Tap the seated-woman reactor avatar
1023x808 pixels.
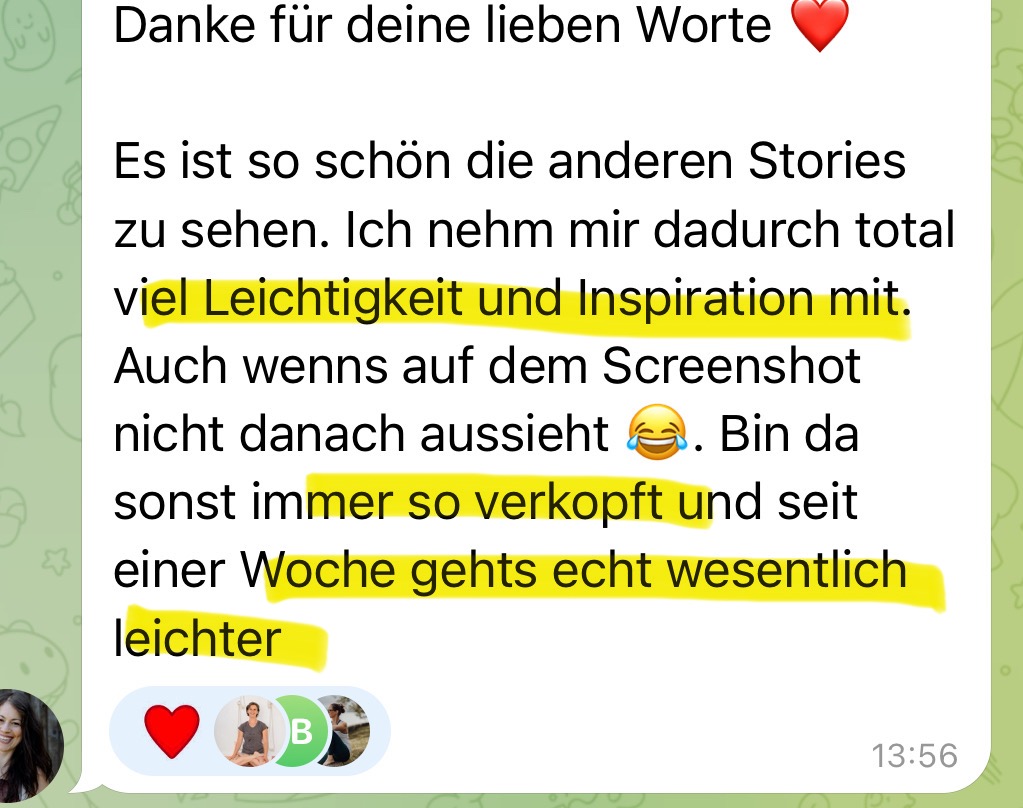point(248,731)
